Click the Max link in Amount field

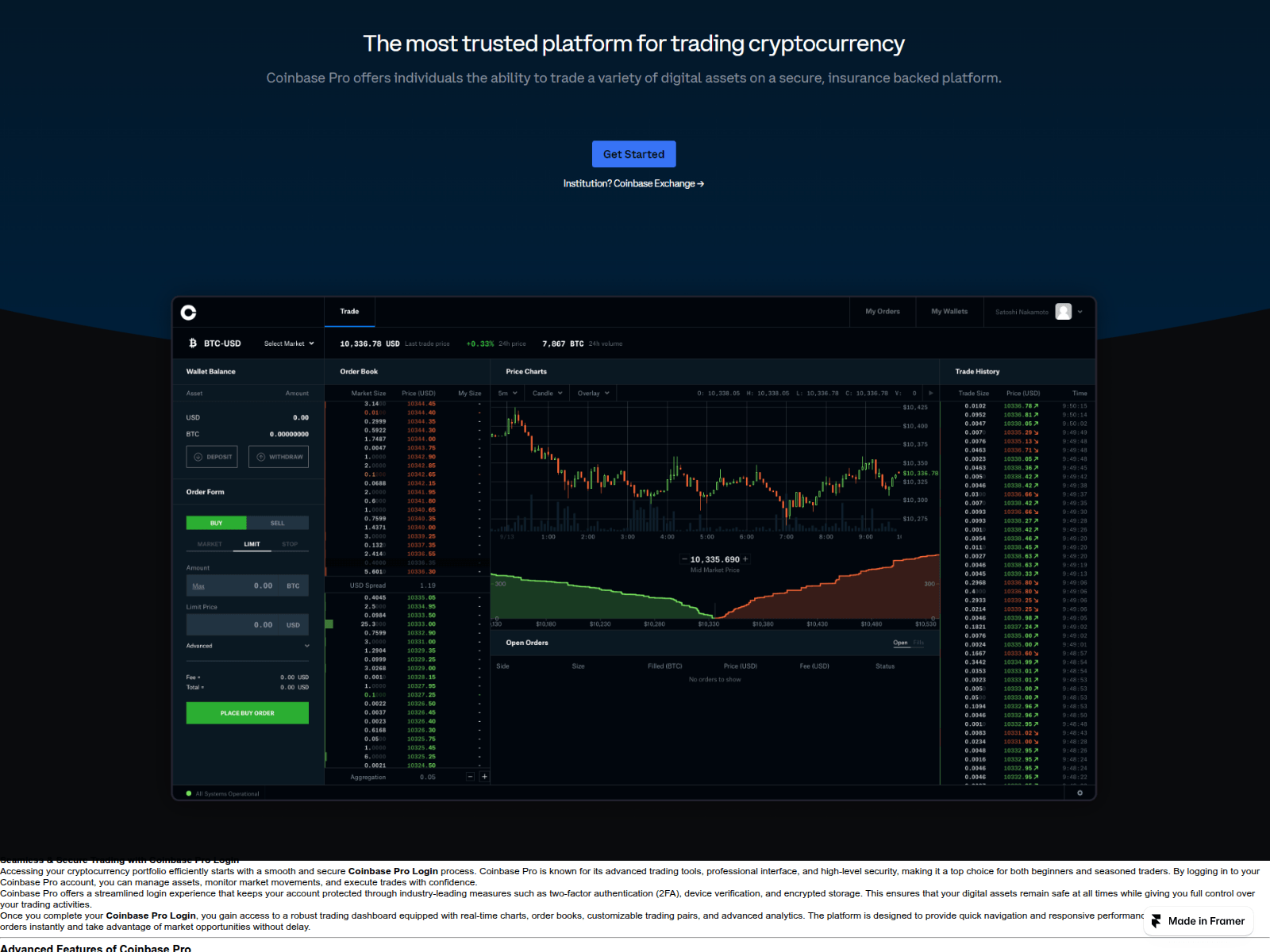pos(198,586)
